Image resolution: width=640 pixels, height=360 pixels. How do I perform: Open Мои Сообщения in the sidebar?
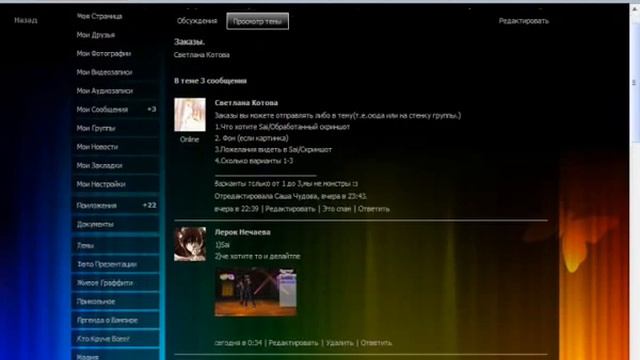(102, 109)
